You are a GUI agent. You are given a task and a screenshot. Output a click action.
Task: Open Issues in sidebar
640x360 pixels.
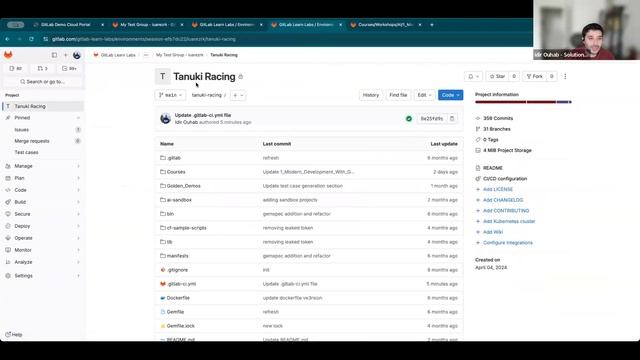43,129
